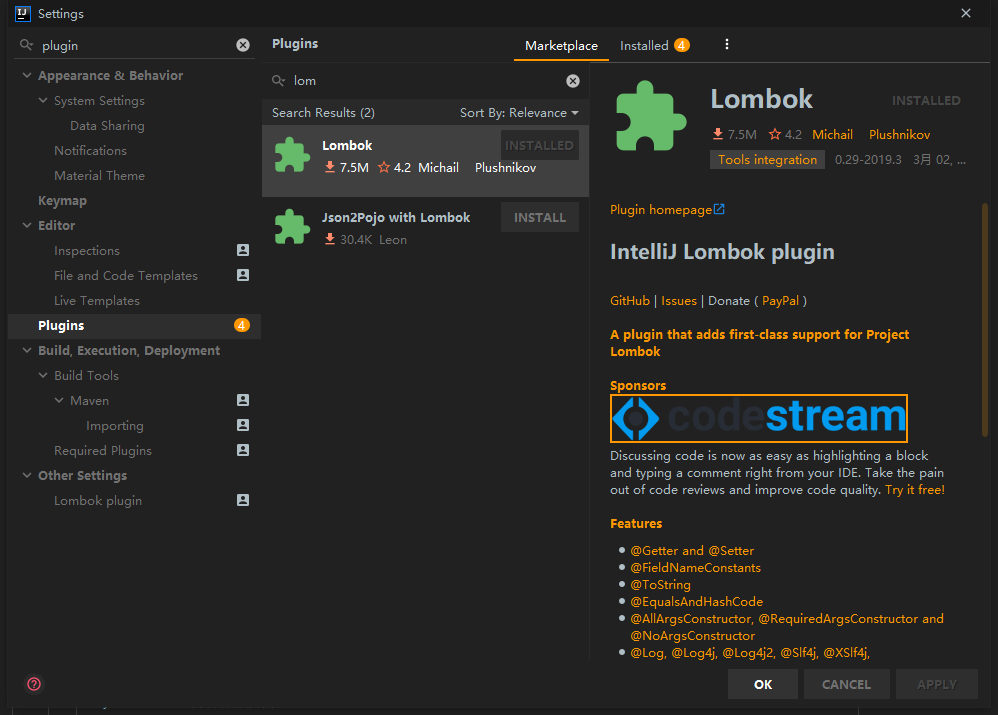Collapse the Other Settings section
The width and height of the screenshot is (998, 715).
click(27, 475)
